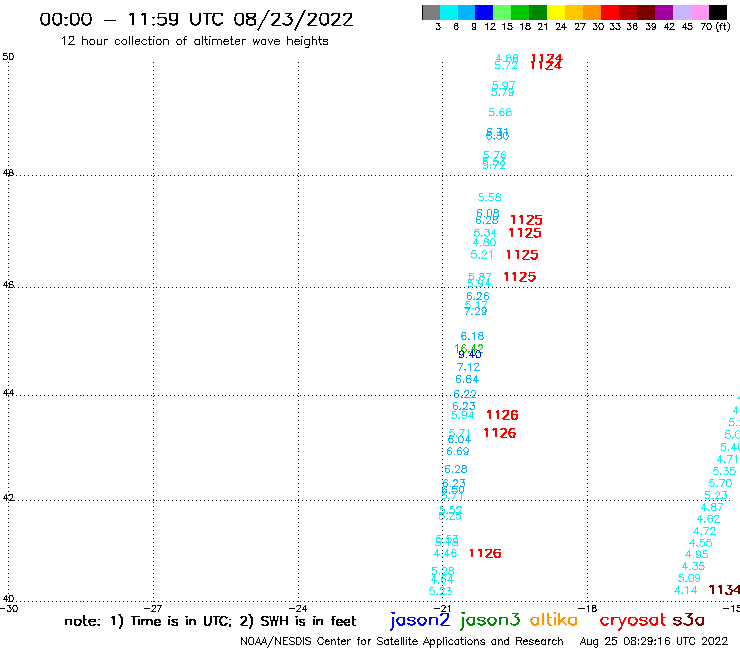Click the -30 longitude axis label
The height and width of the screenshot is (650, 740).
(x=9, y=608)
